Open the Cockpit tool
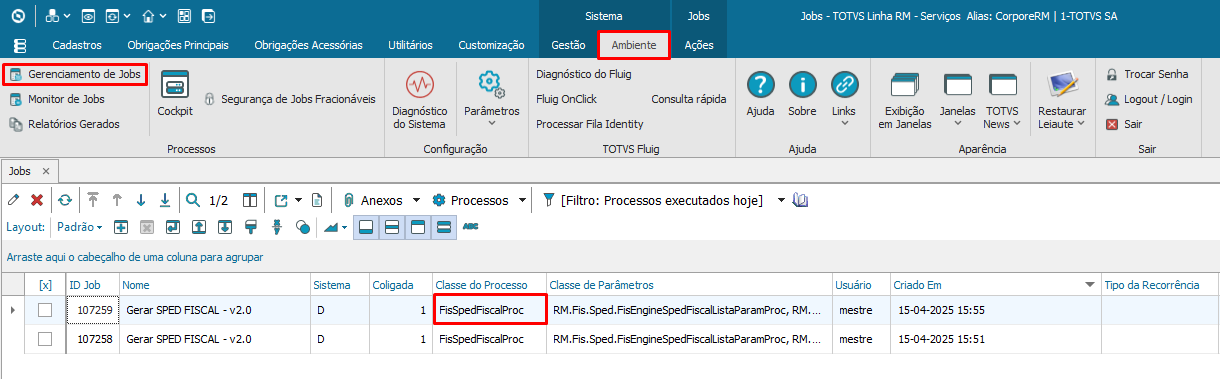The width and height of the screenshot is (1220, 379). pyautogui.click(x=175, y=94)
